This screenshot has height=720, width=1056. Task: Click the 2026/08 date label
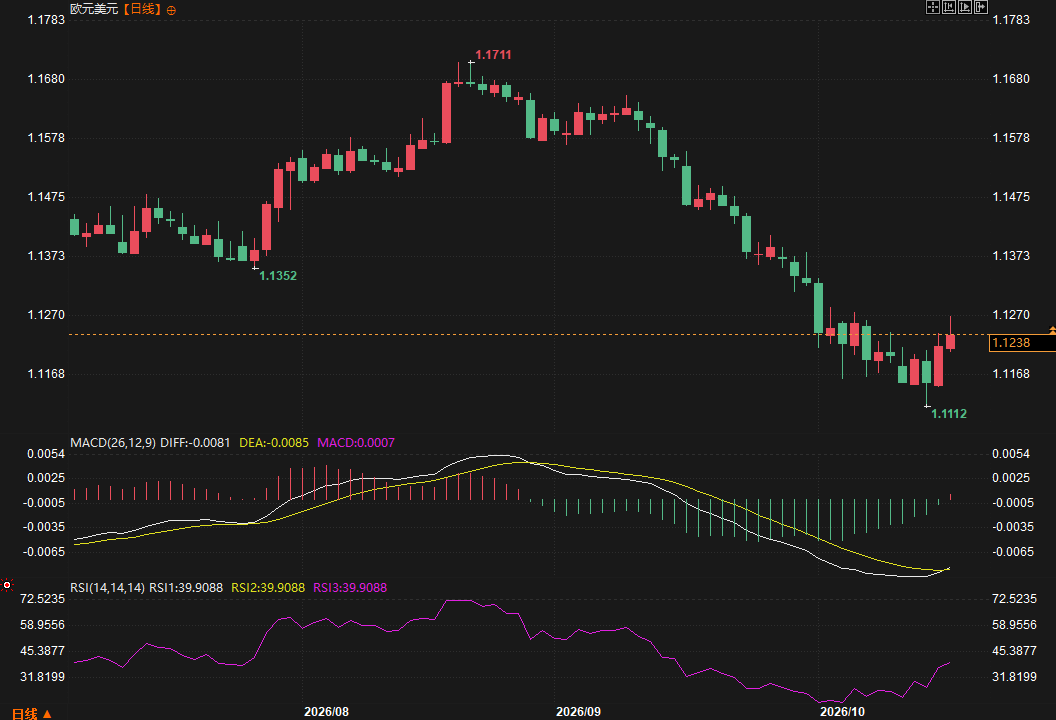pyautogui.click(x=327, y=712)
